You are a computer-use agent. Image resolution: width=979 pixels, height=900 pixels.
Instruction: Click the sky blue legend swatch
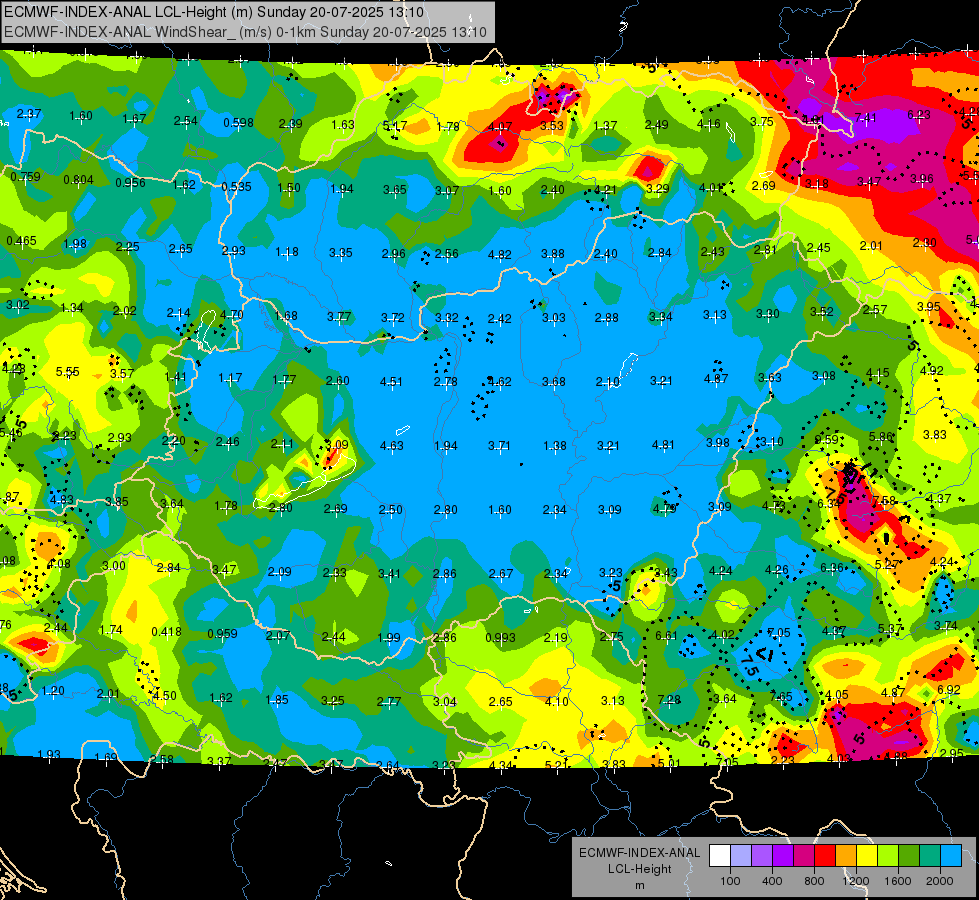[950, 856]
